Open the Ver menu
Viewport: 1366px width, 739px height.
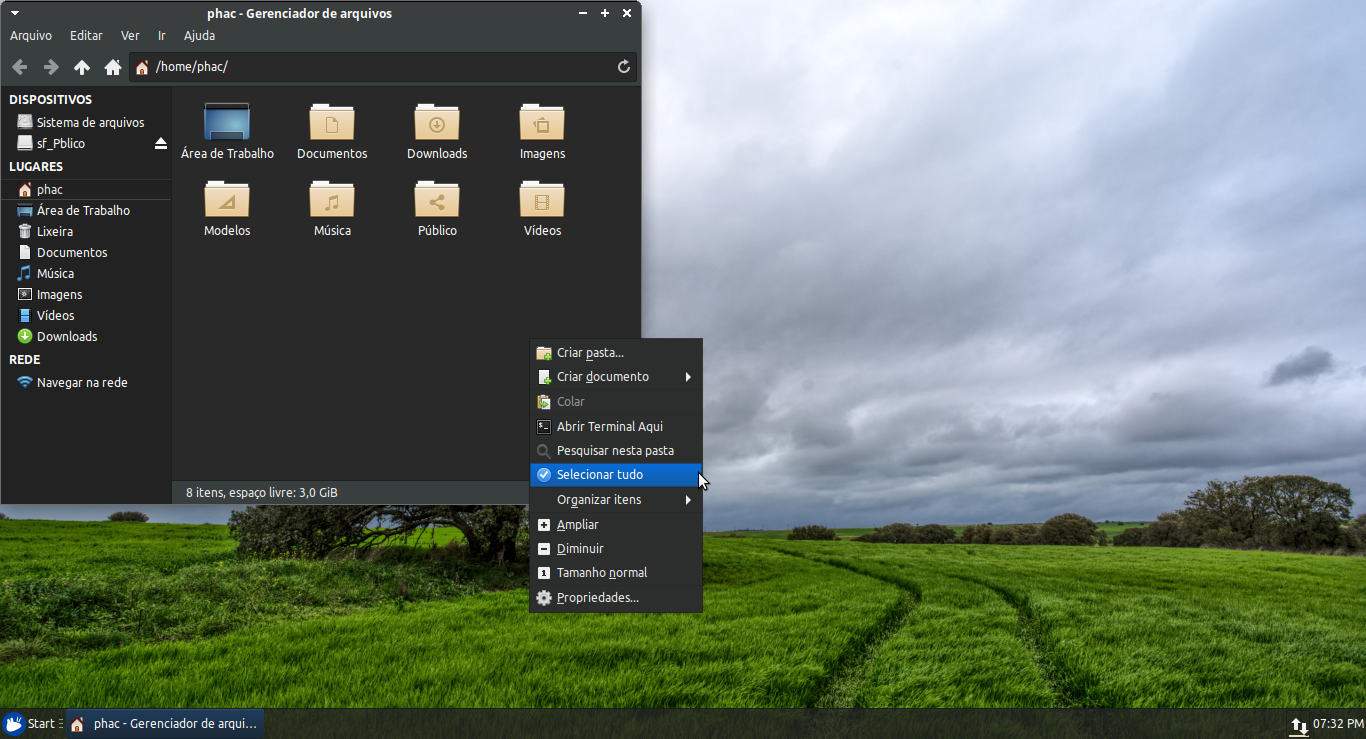pyautogui.click(x=130, y=35)
